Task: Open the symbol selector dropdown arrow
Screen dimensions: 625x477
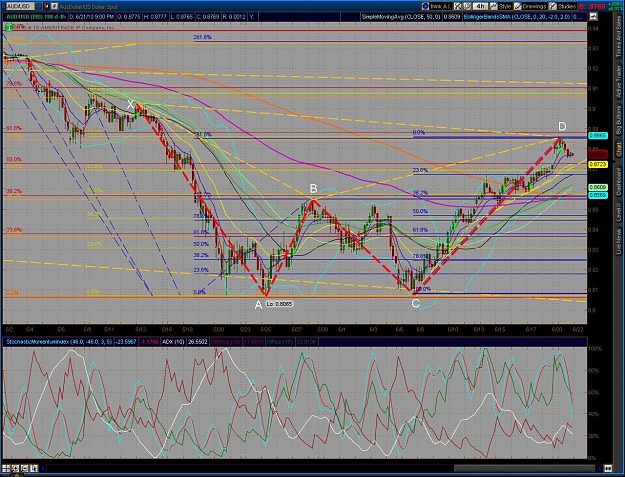Action: [x=38, y=6]
